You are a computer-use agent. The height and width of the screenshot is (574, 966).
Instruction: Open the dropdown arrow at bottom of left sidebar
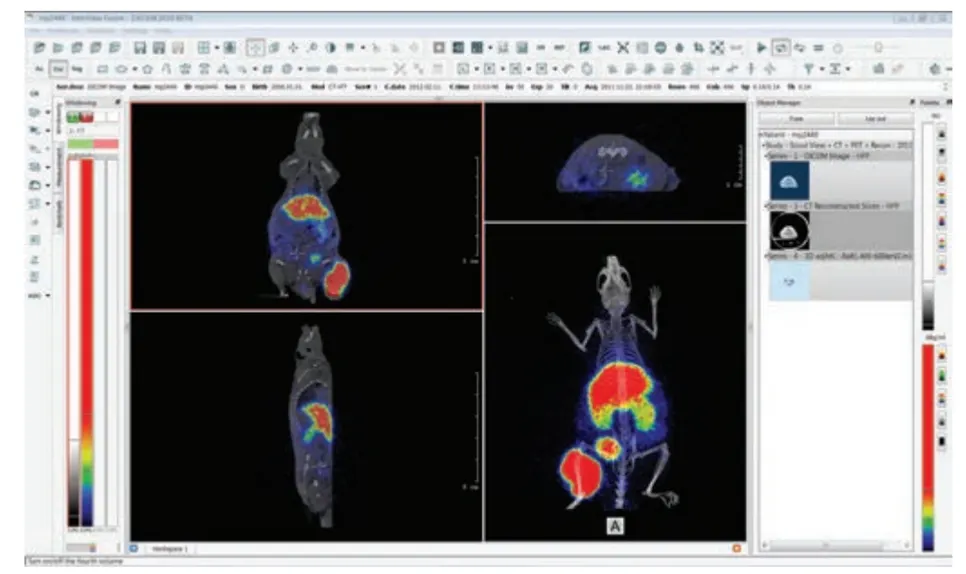[48, 296]
